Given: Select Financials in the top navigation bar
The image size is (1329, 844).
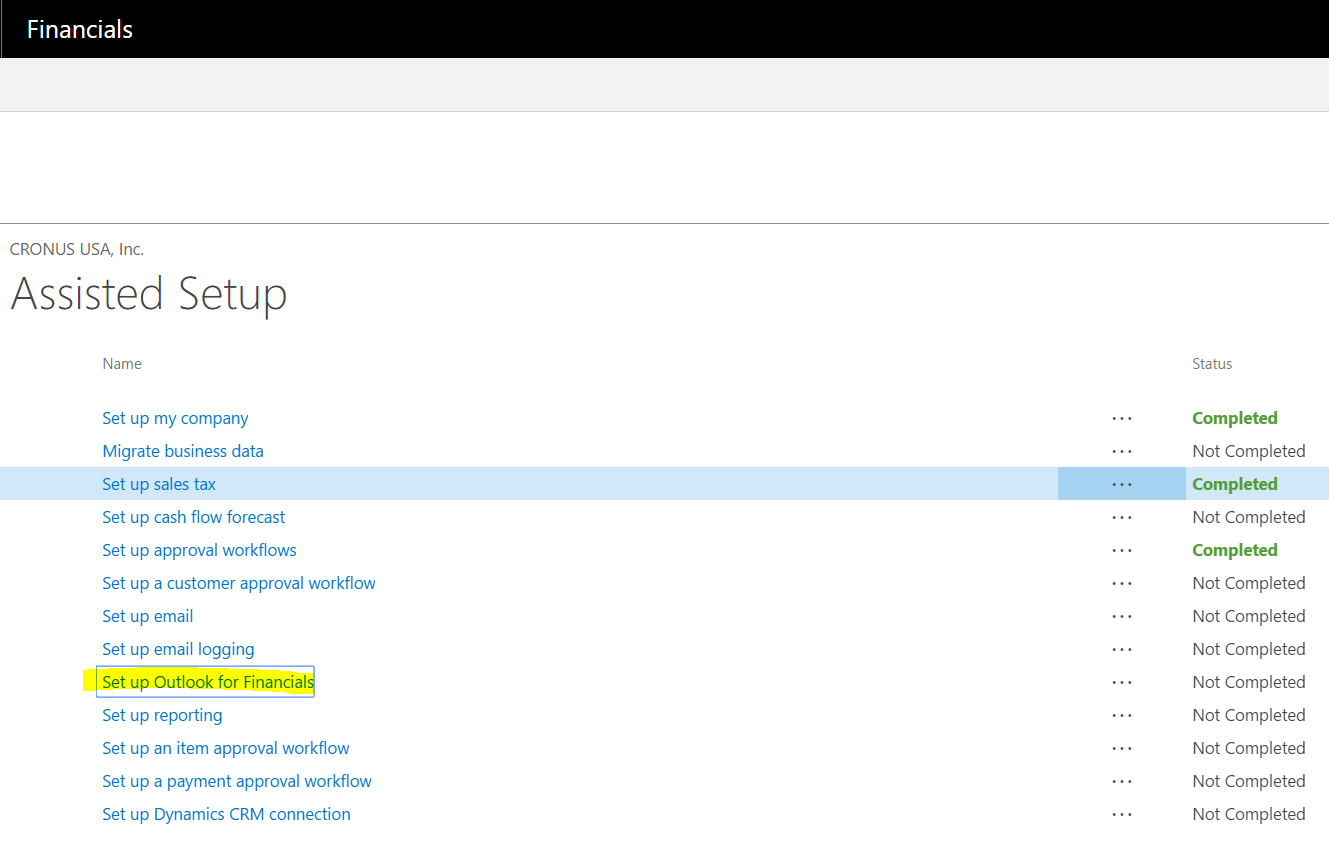Looking at the screenshot, I should 79,29.
